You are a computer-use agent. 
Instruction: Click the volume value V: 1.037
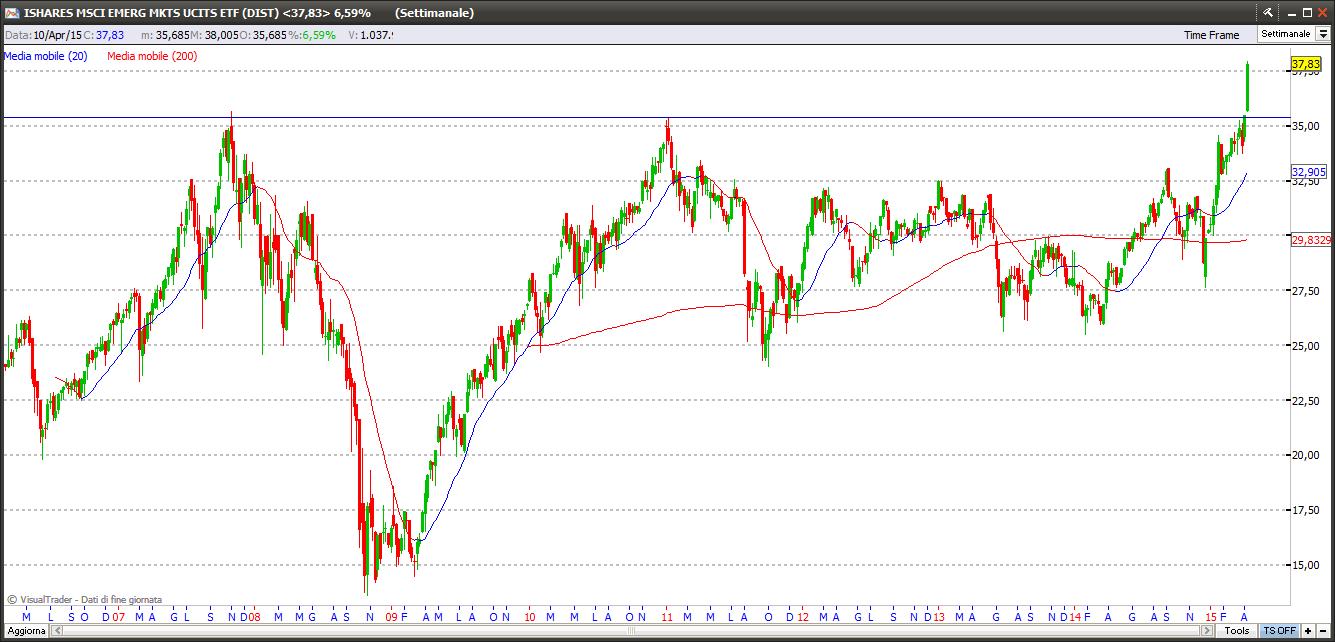(371, 35)
